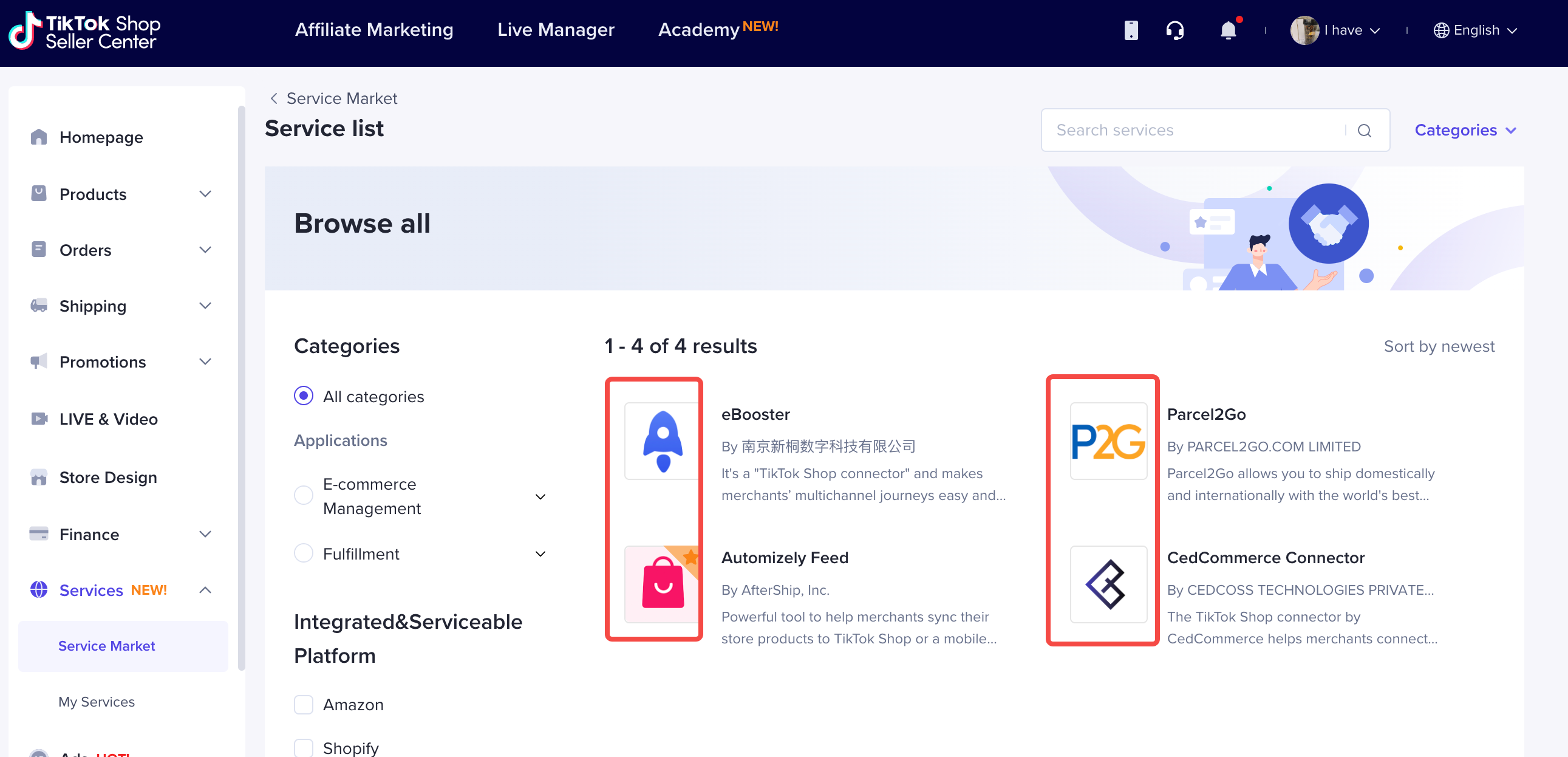Collapse the Services sidebar menu chevron
Image resolution: width=1568 pixels, height=757 pixels.
click(205, 589)
